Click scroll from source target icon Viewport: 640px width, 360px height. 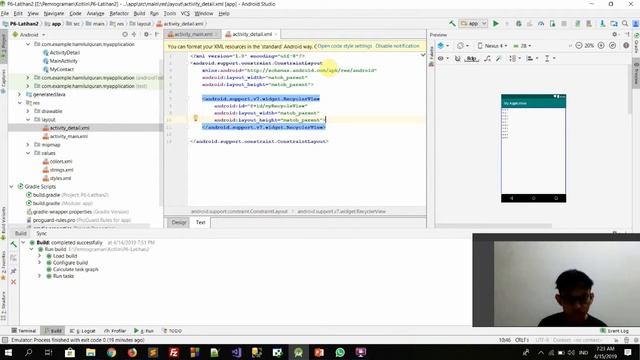pyautogui.click(x=125, y=35)
